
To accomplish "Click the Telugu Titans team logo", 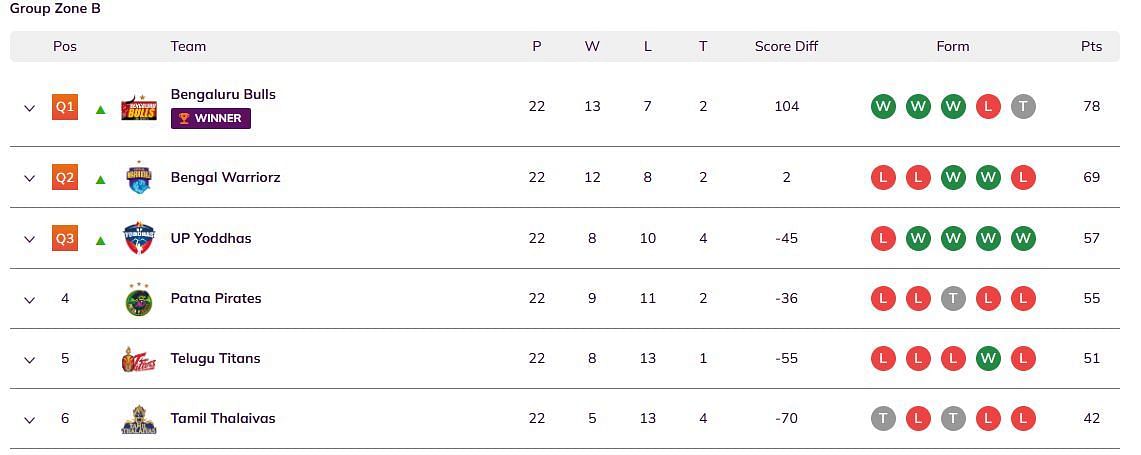I will click(x=139, y=359).
